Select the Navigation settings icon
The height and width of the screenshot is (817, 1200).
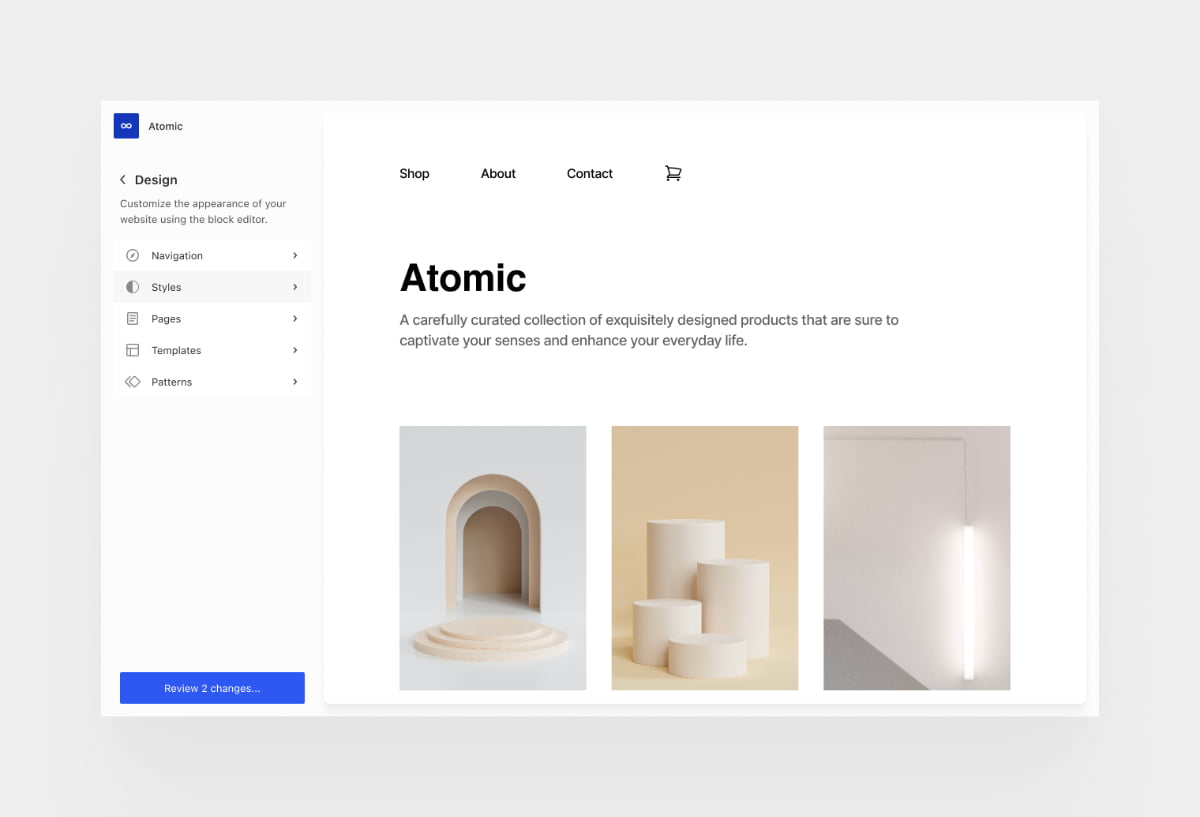pyautogui.click(x=133, y=255)
